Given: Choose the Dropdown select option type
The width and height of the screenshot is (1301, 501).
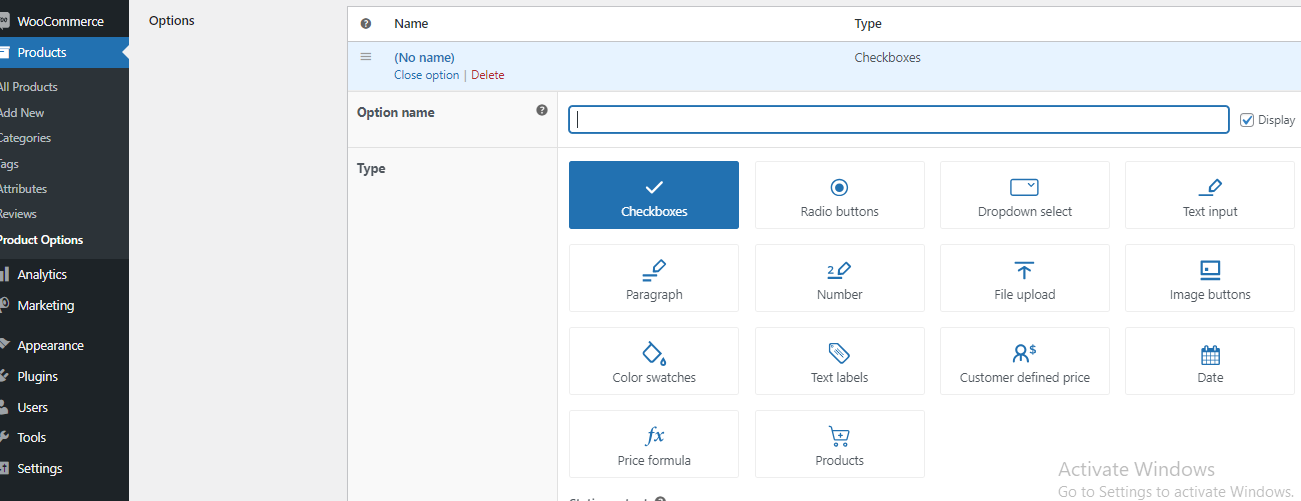Looking at the screenshot, I should point(1024,195).
